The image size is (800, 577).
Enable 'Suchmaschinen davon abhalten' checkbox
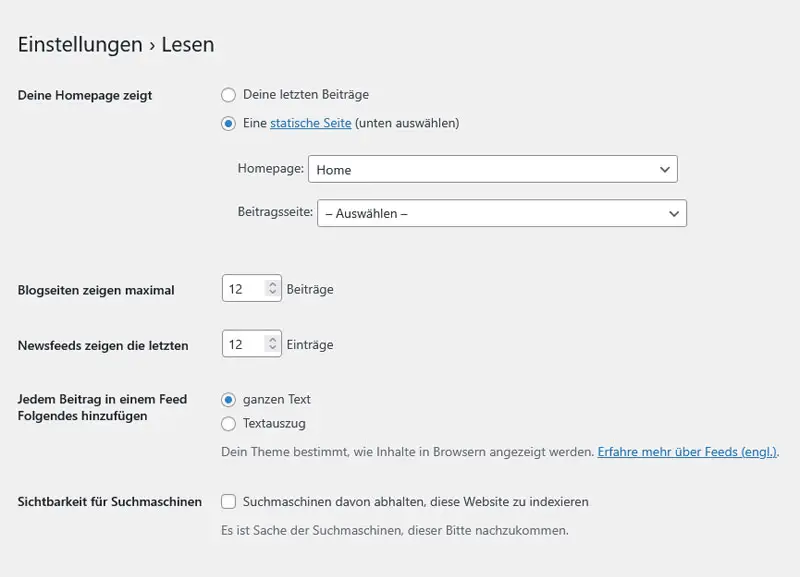[x=228, y=502]
